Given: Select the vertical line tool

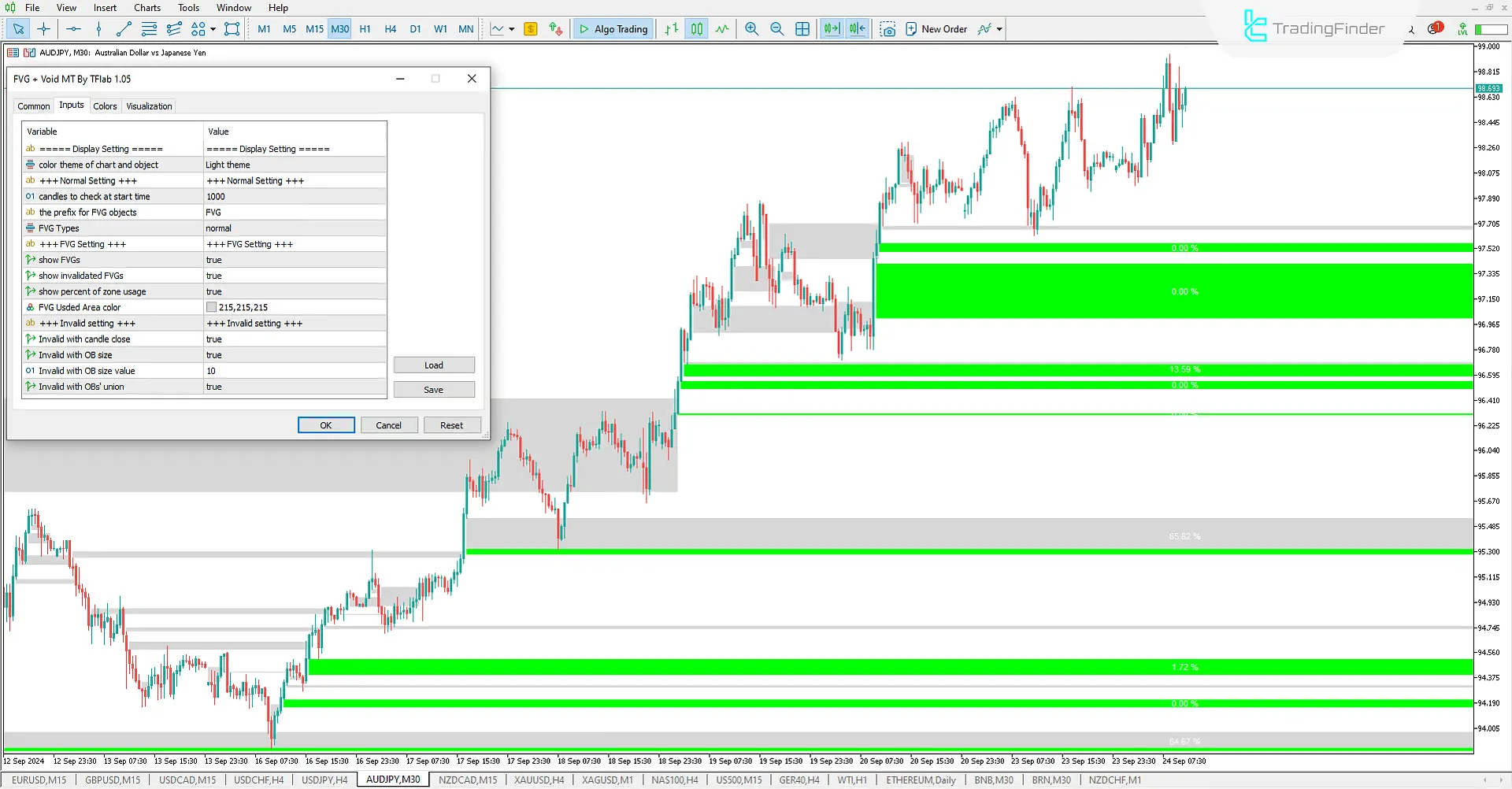Looking at the screenshot, I should [x=98, y=29].
